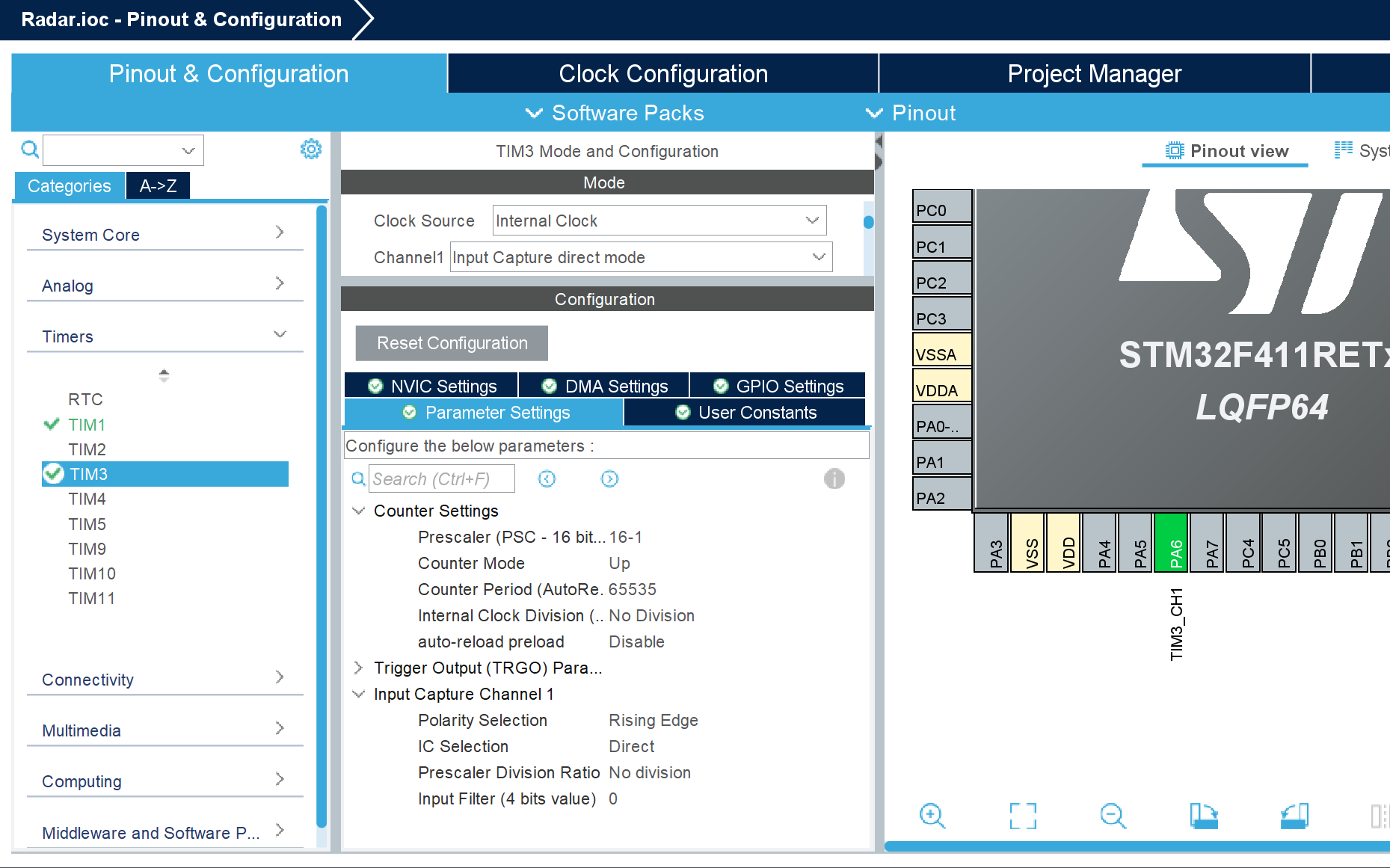Fit chip to pinout view
1390x868 pixels.
[1023, 816]
